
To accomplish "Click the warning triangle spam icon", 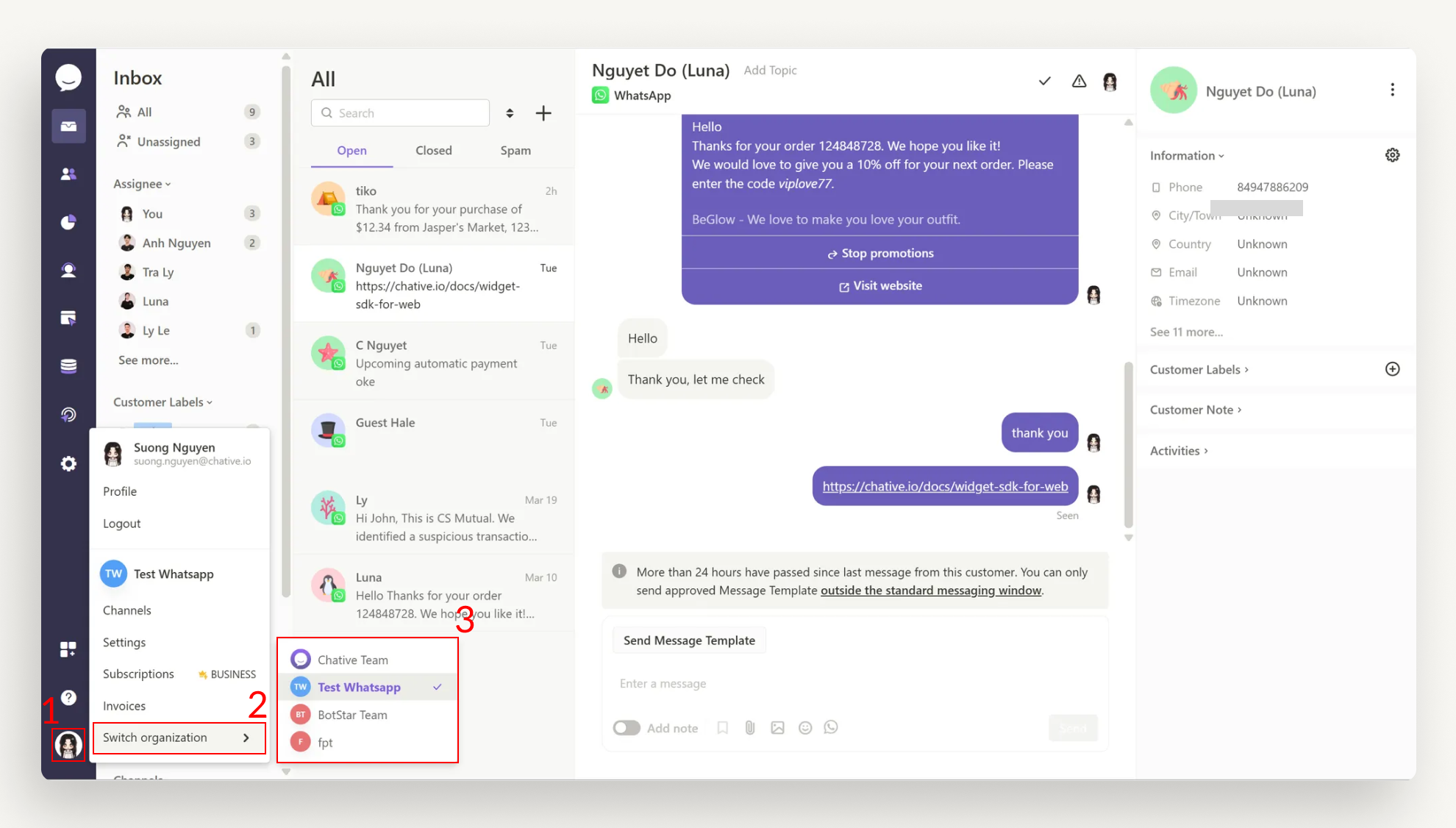I will pos(1079,81).
